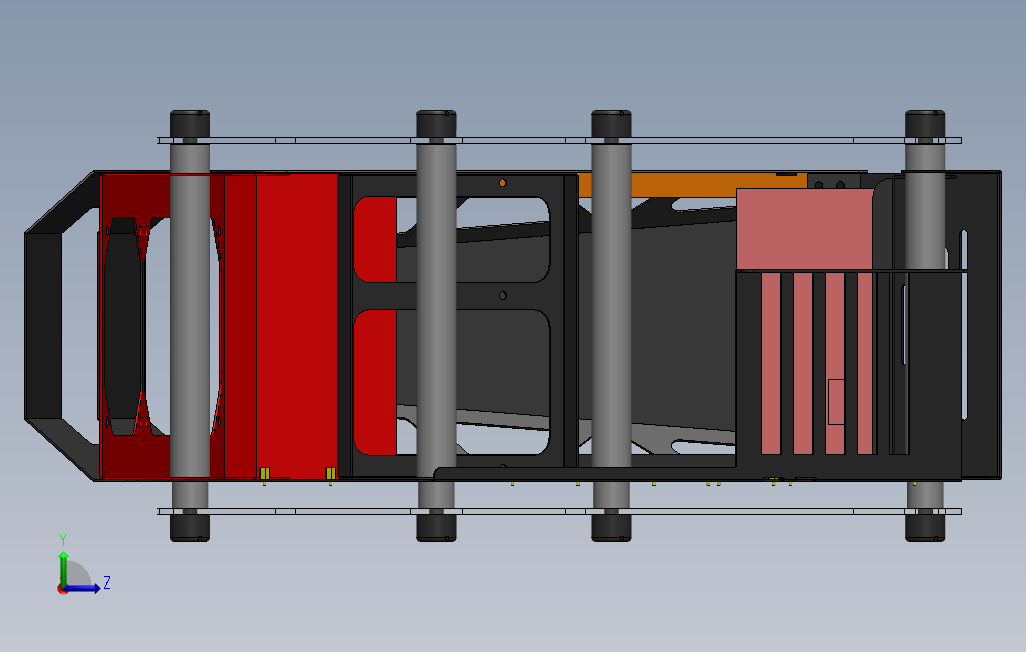The width and height of the screenshot is (1026, 652).
Task: Select the thin lower side rail
Action: click(x=559, y=511)
